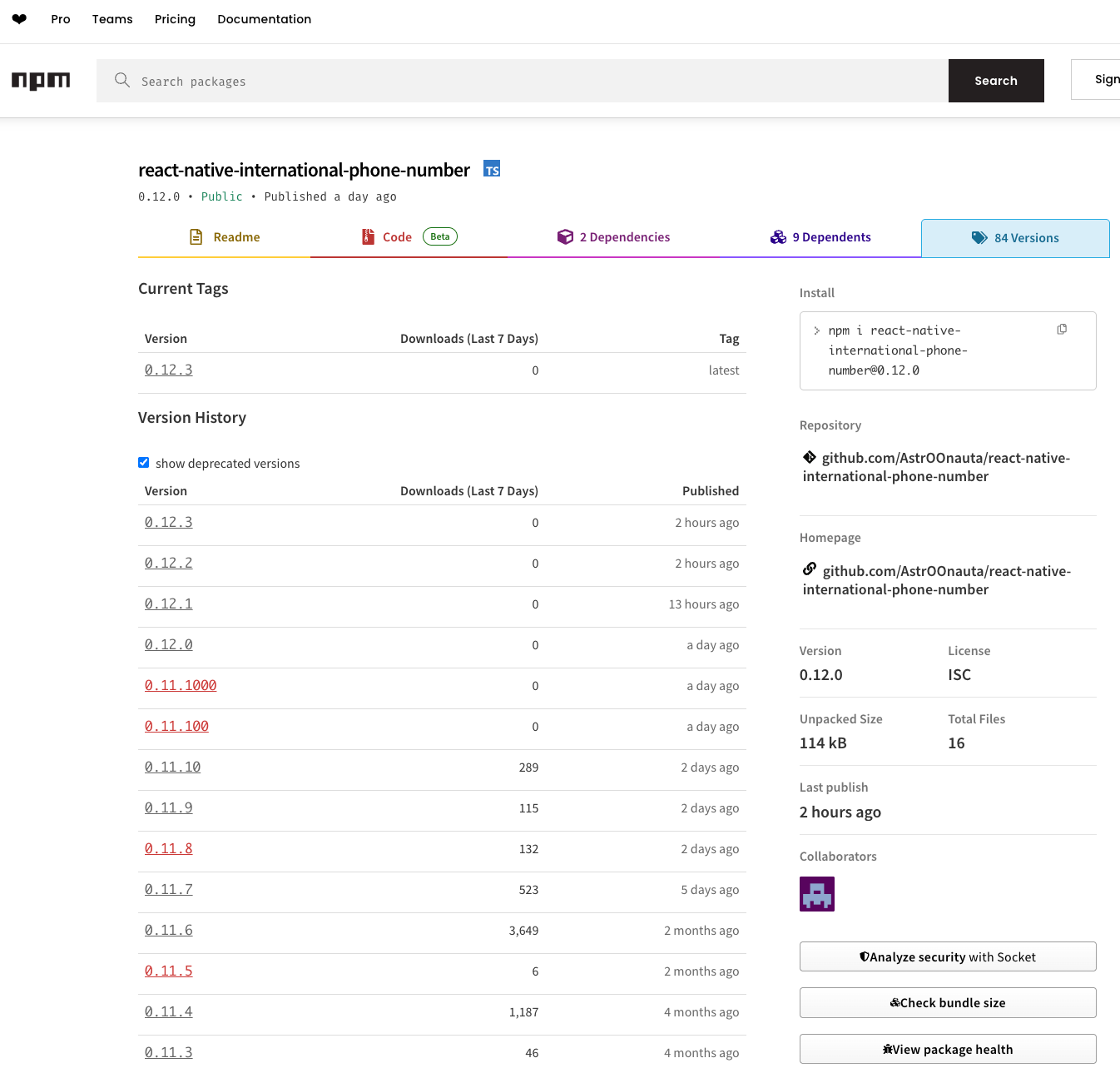The width and height of the screenshot is (1120, 1073).
Task: Click the magnifier icon in search box
Action: pyautogui.click(x=122, y=80)
